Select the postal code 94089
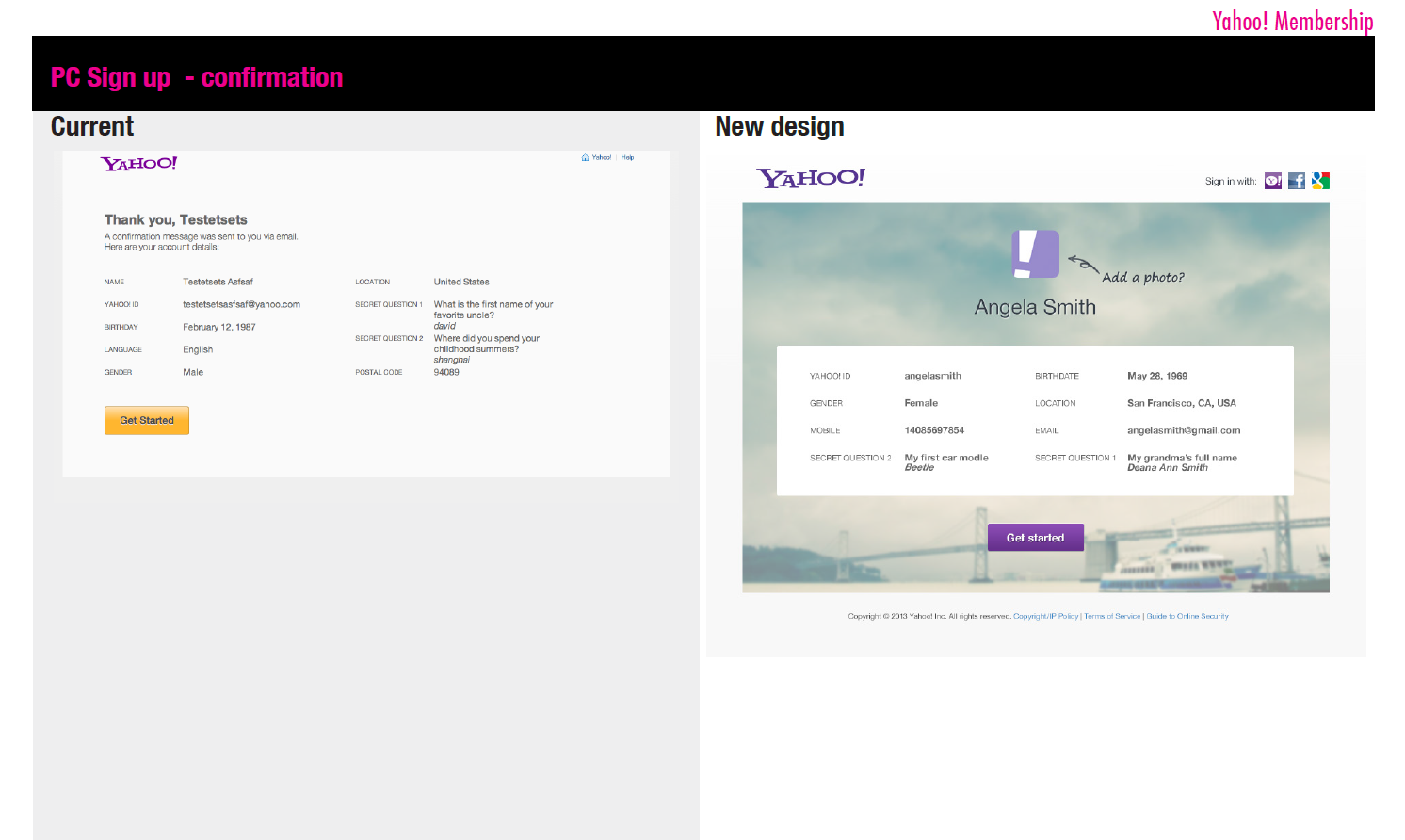Viewport: 1405px width, 840px height. [x=446, y=372]
